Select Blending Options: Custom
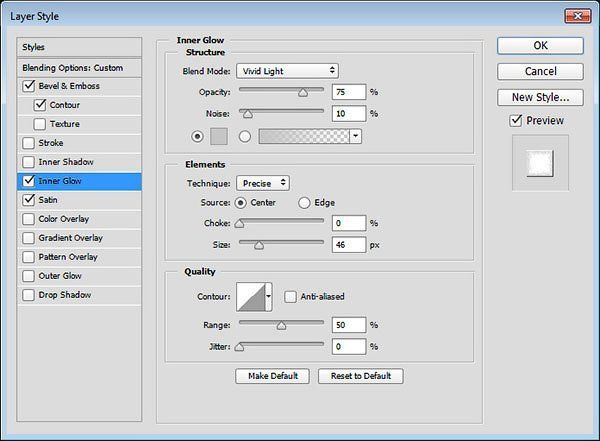The height and width of the screenshot is (441, 600). click(79, 68)
